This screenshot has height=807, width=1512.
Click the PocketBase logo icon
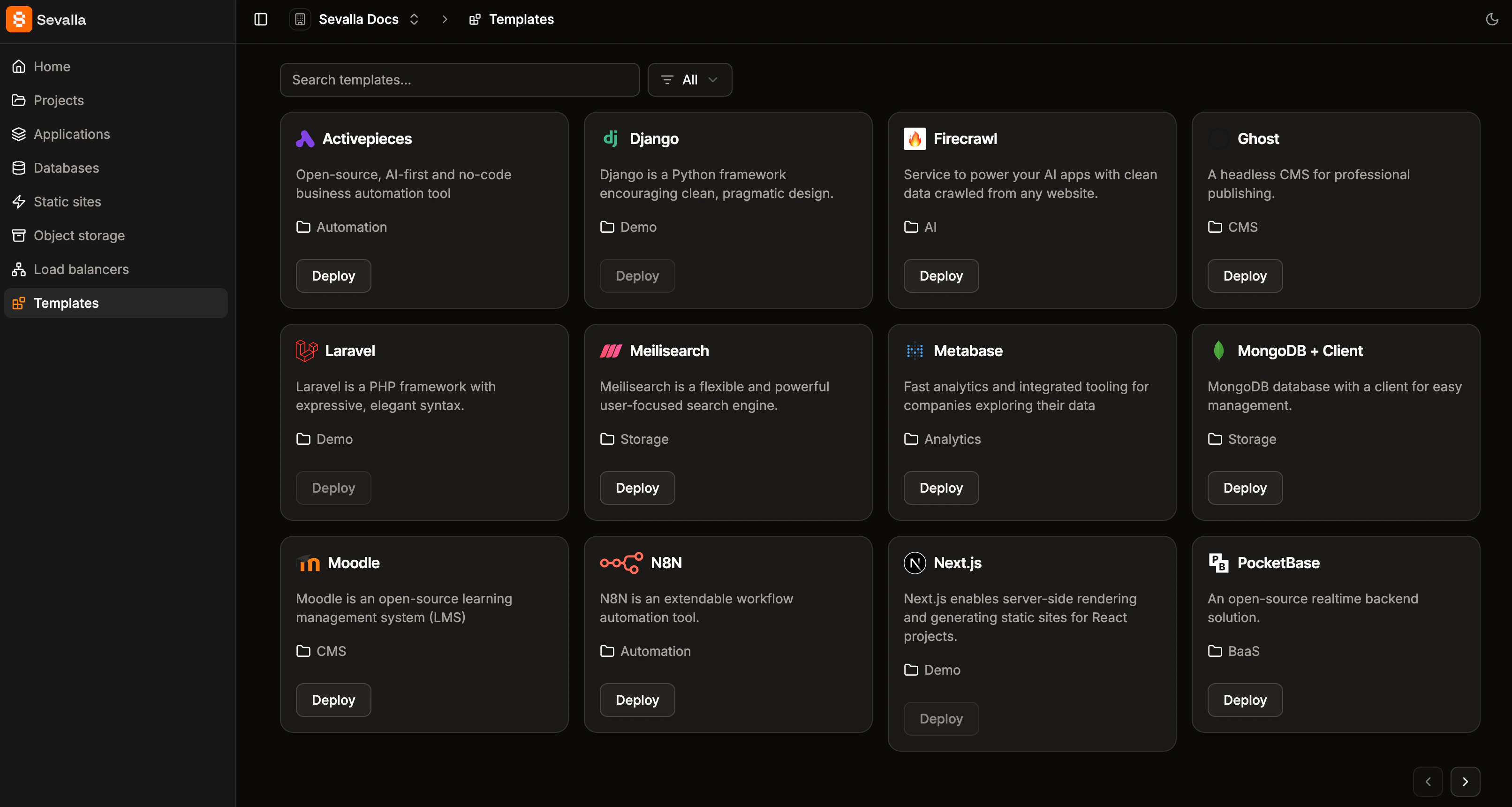(x=1218, y=563)
